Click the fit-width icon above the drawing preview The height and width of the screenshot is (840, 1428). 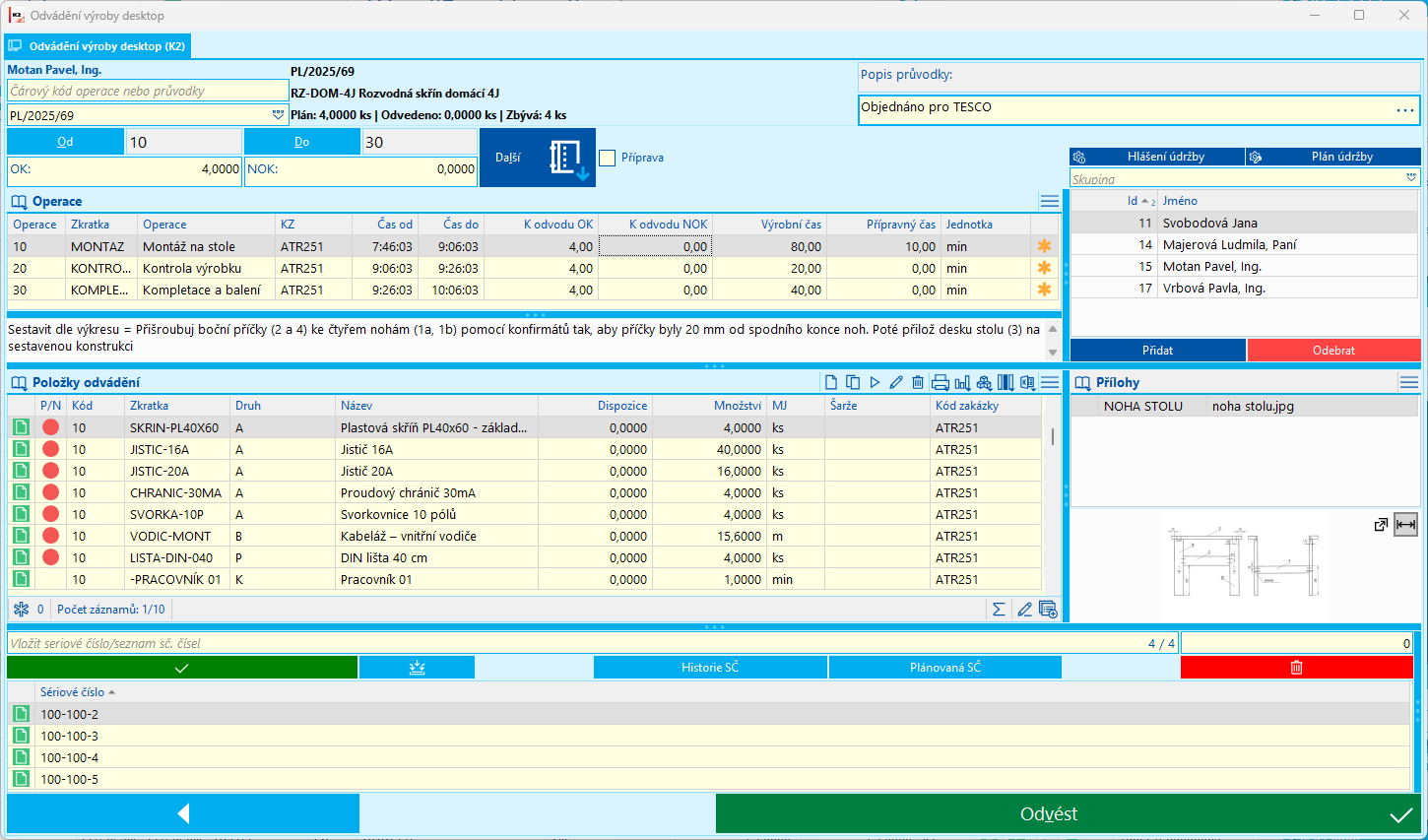click(x=1406, y=525)
